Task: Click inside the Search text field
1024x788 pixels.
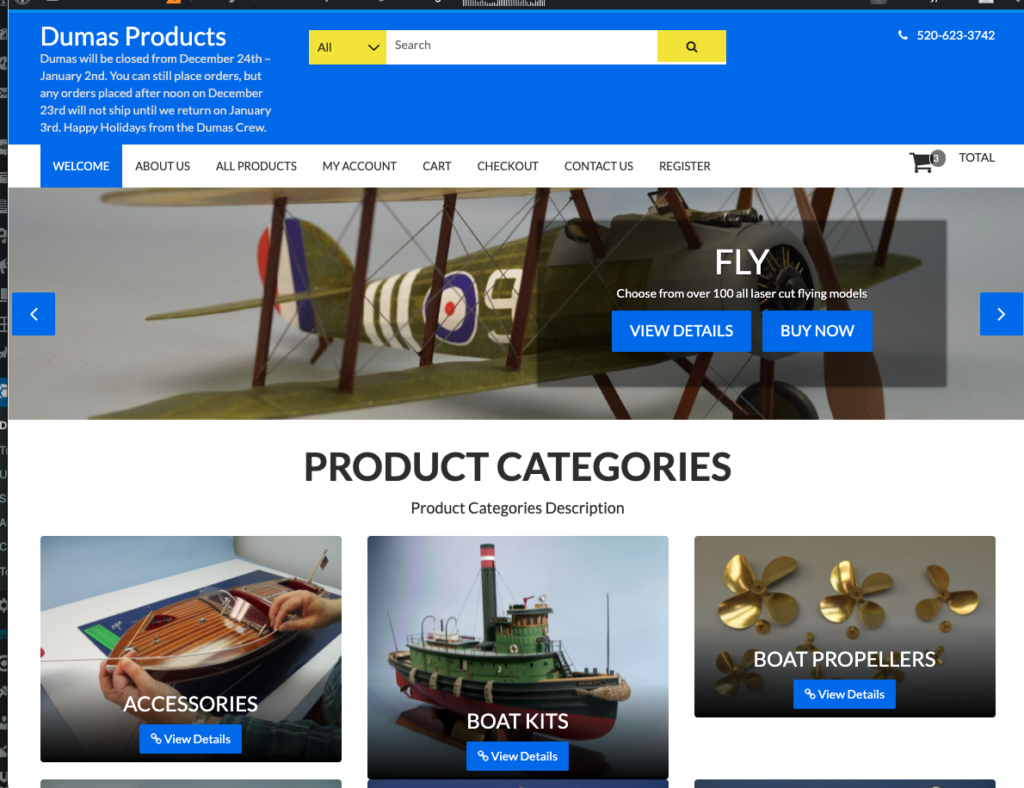Action: pos(521,47)
